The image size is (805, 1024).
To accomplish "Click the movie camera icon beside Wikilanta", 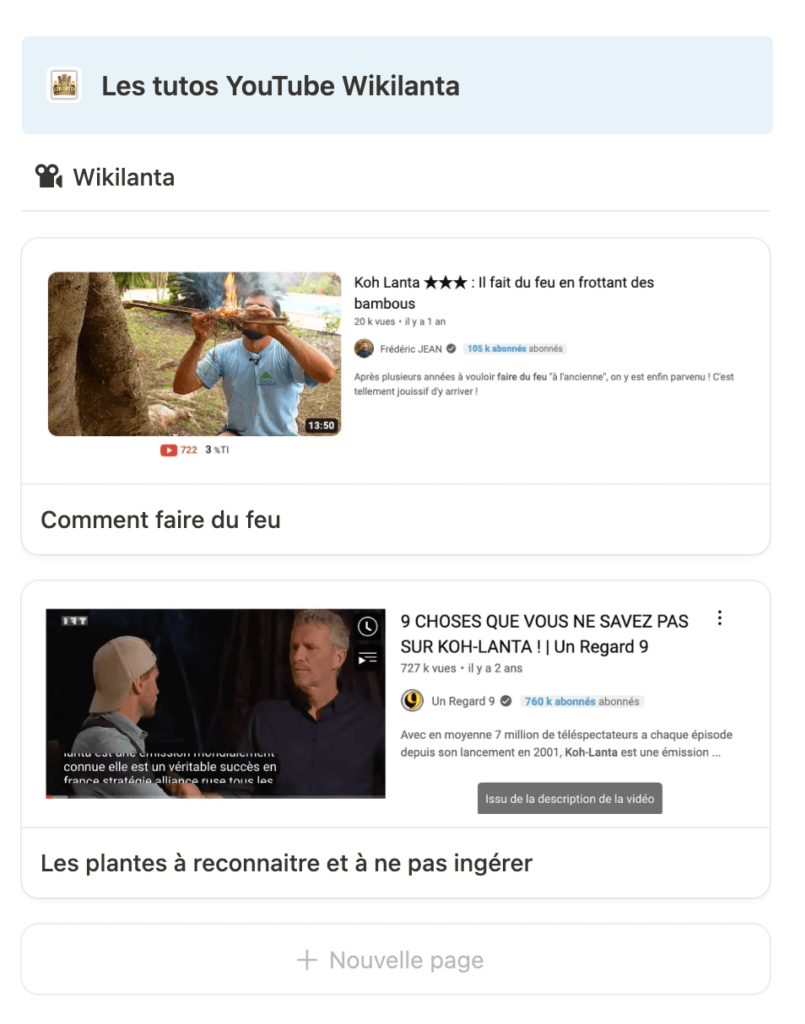I will click(x=49, y=176).
